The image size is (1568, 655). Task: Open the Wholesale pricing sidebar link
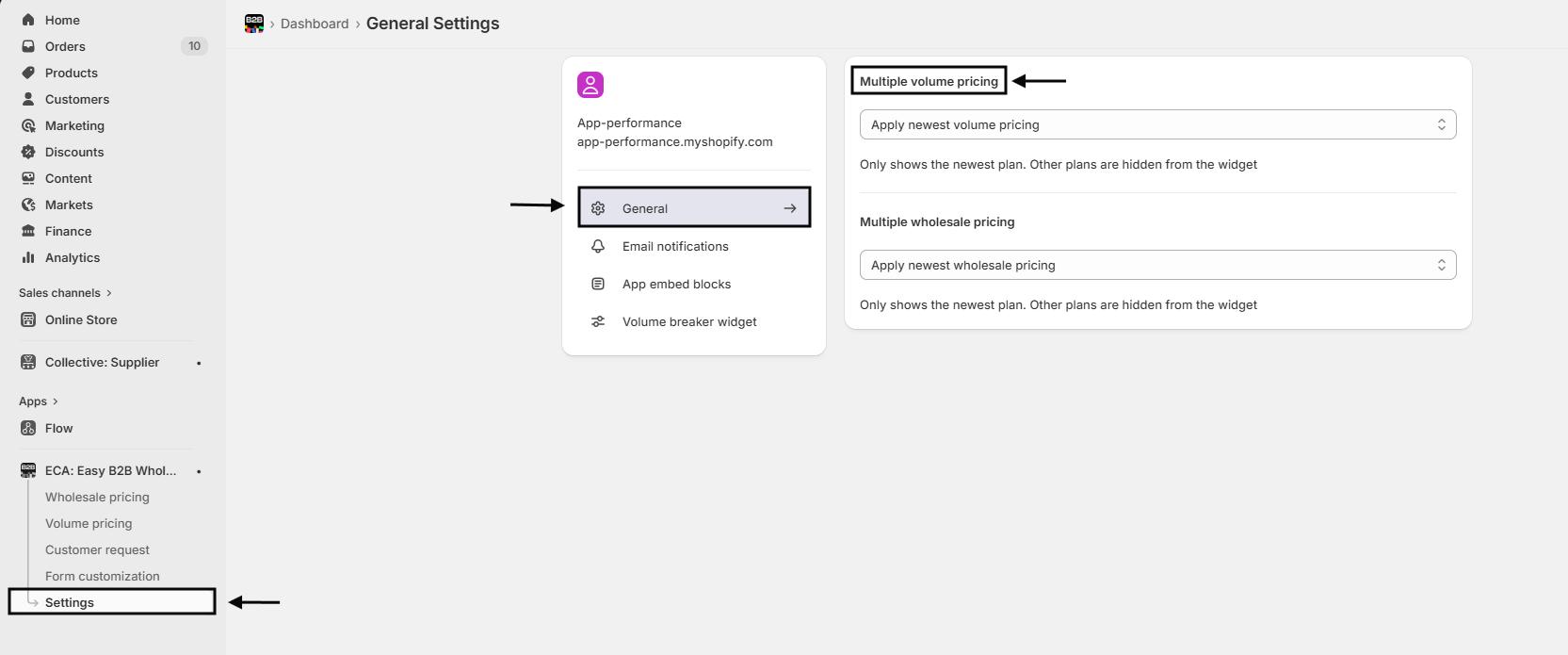pyautogui.click(x=97, y=497)
